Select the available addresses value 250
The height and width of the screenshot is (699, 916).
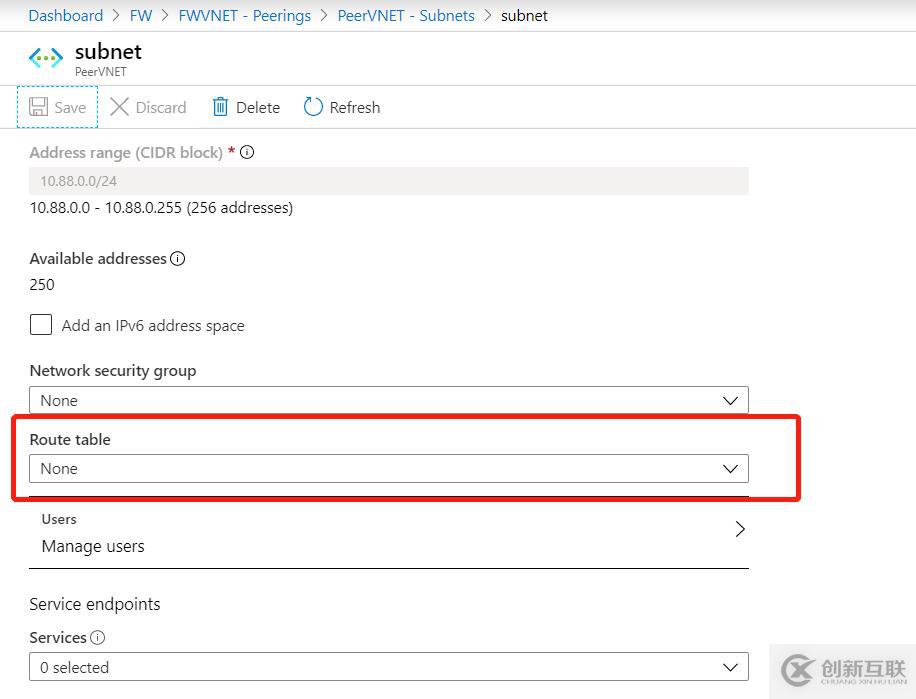41,284
